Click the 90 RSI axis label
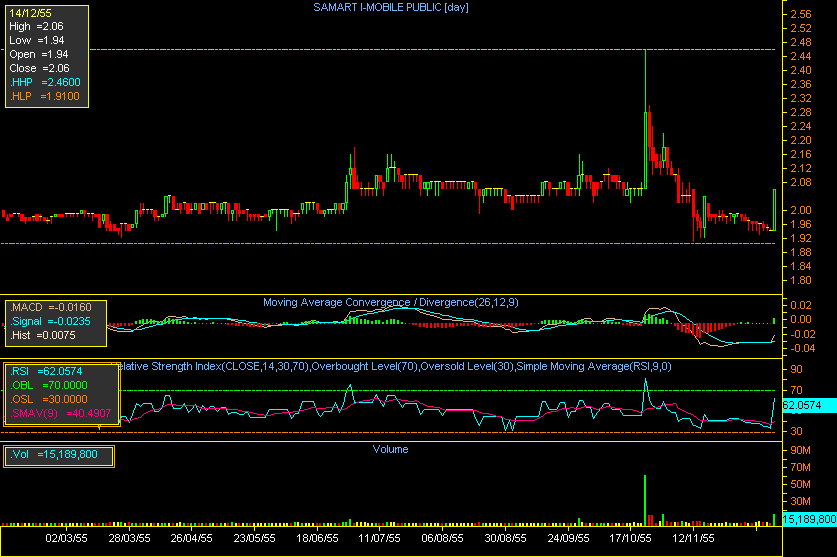The height and width of the screenshot is (557, 837). (x=796, y=370)
